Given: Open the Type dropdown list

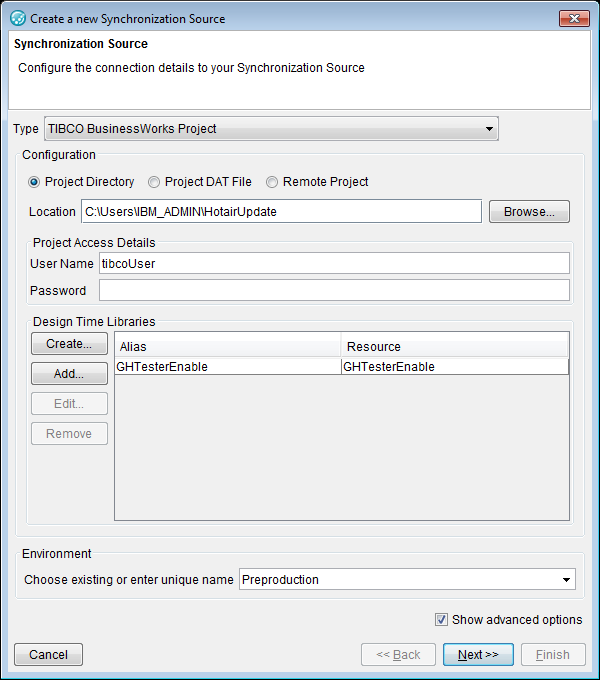Looking at the screenshot, I should click(x=489, y=128).
